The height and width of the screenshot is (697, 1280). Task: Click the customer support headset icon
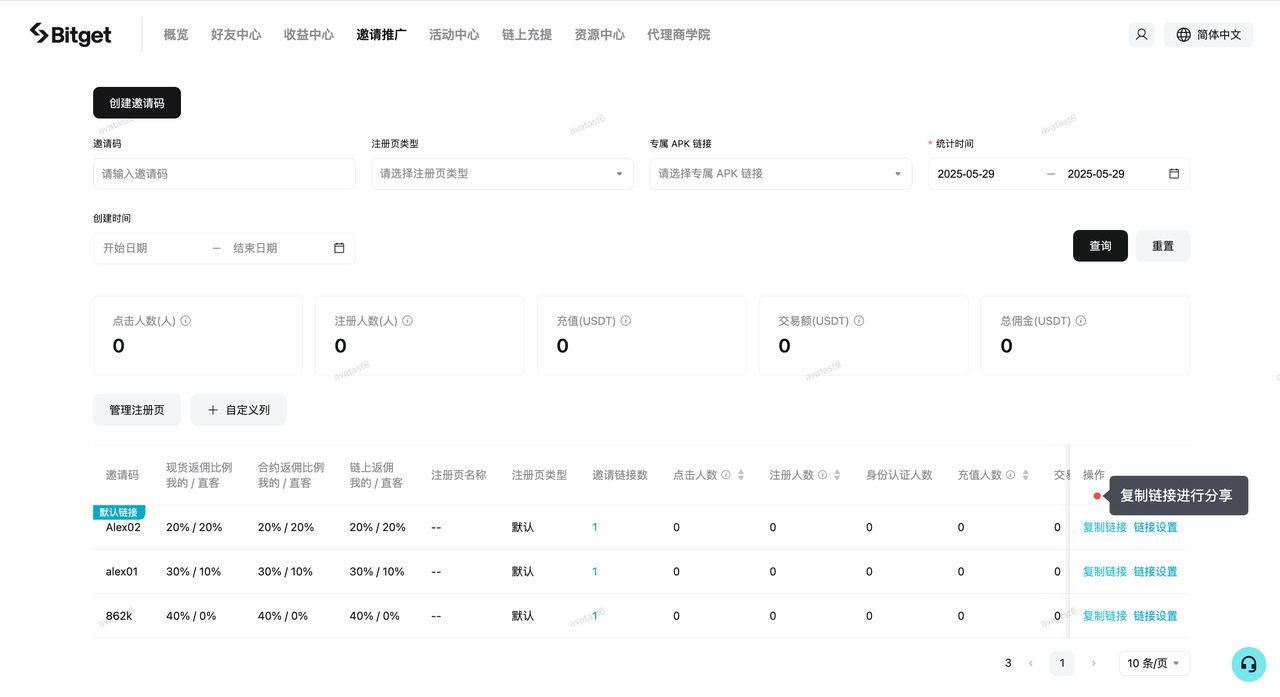coord(1248,663)
